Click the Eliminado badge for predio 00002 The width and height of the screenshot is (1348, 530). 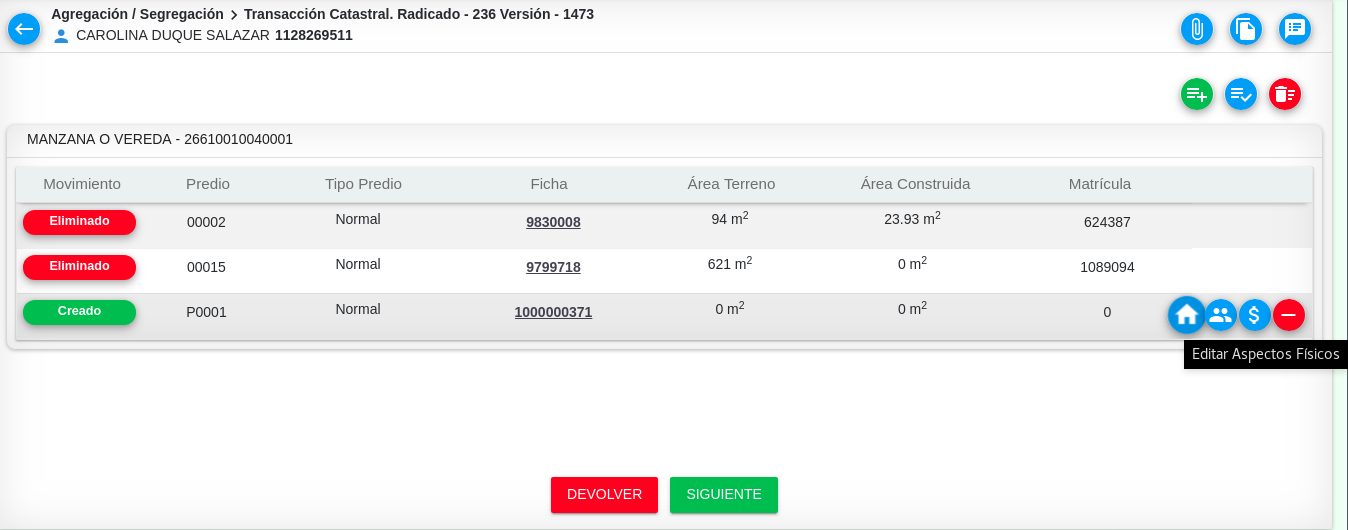tap(79, 222)
